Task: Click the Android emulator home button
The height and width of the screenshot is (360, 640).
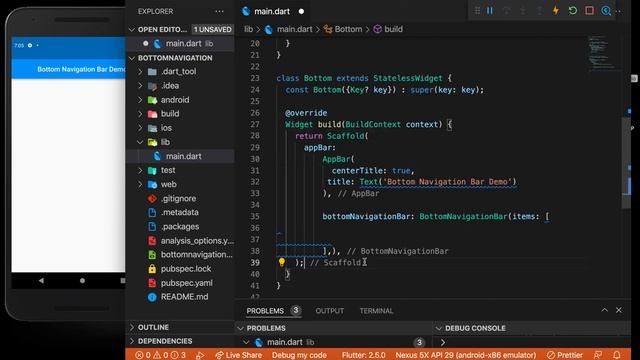Action: coord(82,280)
